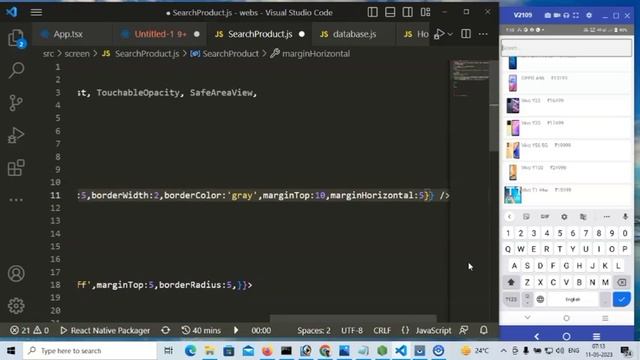Click the search input in phone emulator
The image size is (640, 360).
566,47
